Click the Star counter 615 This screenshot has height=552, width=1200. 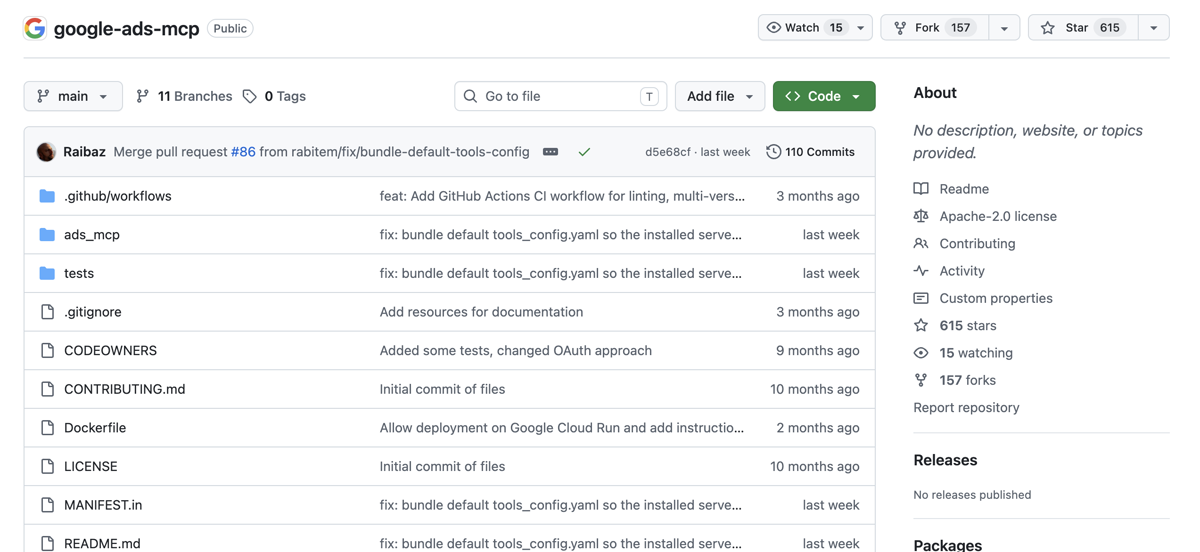(1110, 28)
